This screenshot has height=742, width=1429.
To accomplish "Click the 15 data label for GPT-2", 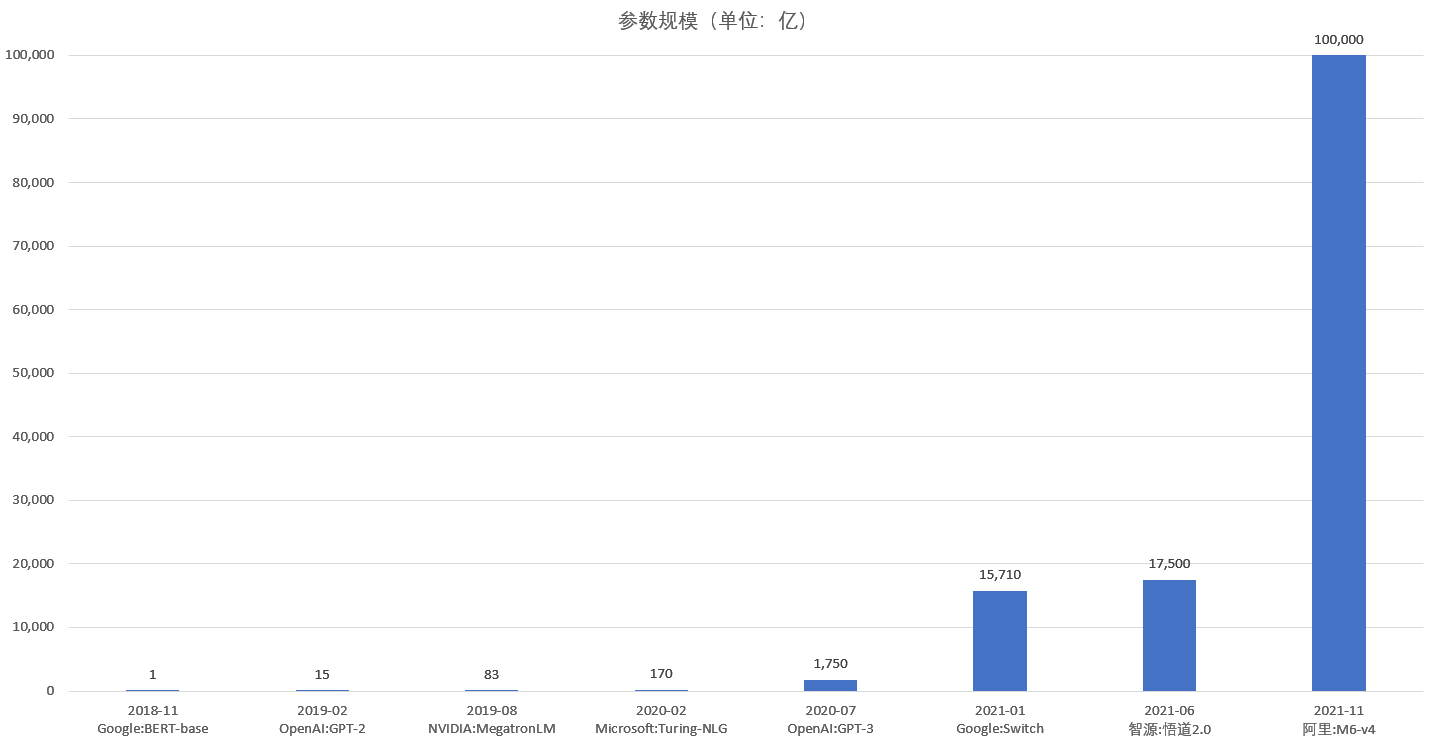I will 322,675.
